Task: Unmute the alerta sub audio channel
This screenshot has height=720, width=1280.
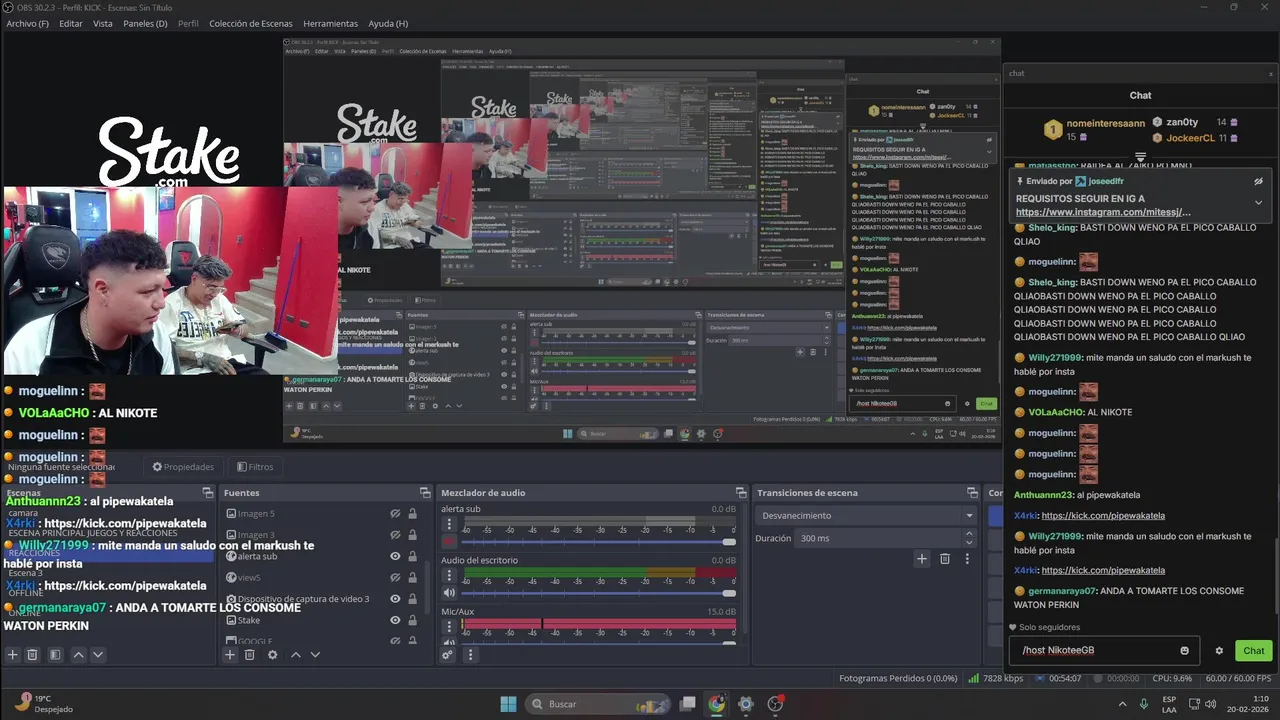Action: tap(450, 541)
